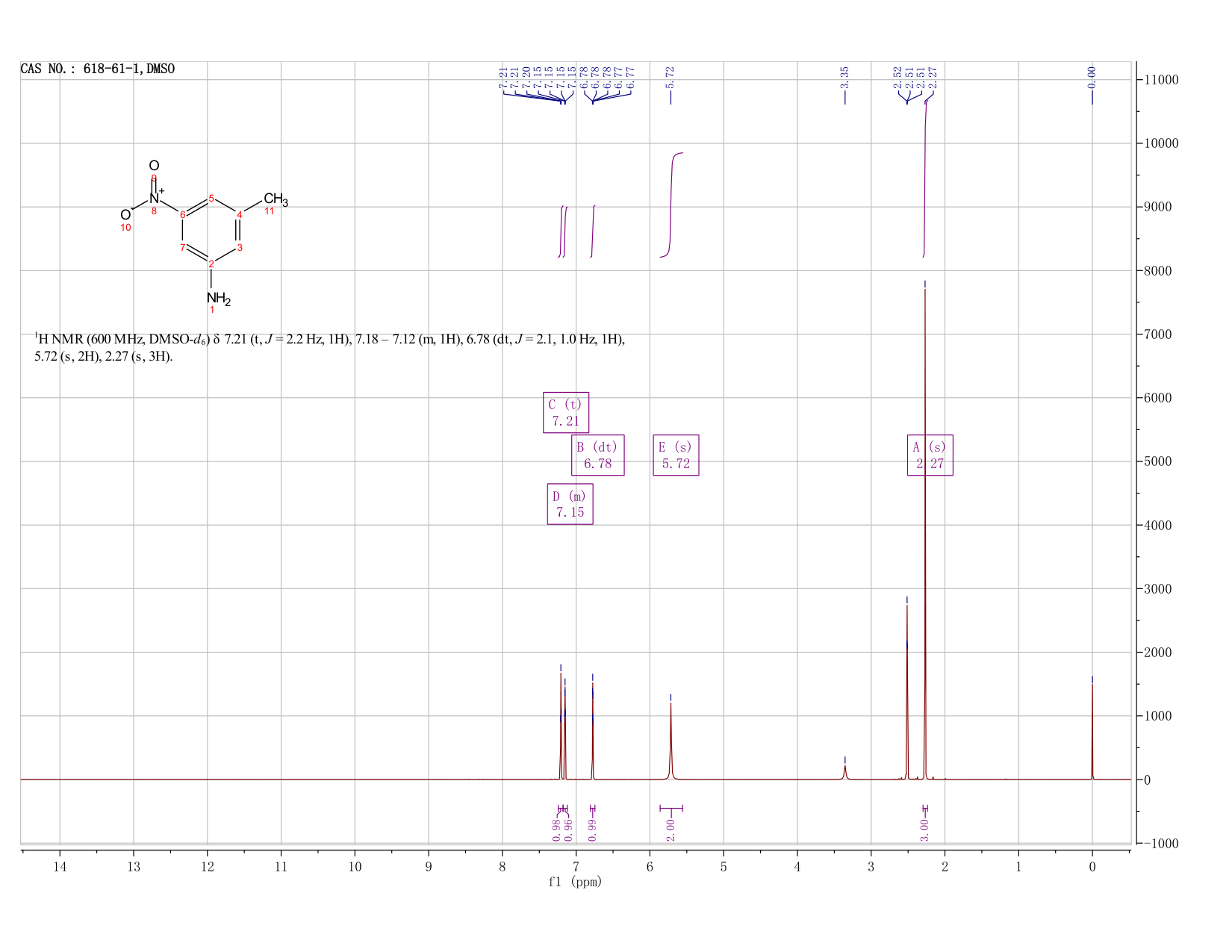Screen dimensions: 1232x952
Task: Click the integral curve above 5.72 ppm
Action: coord(671,205)
